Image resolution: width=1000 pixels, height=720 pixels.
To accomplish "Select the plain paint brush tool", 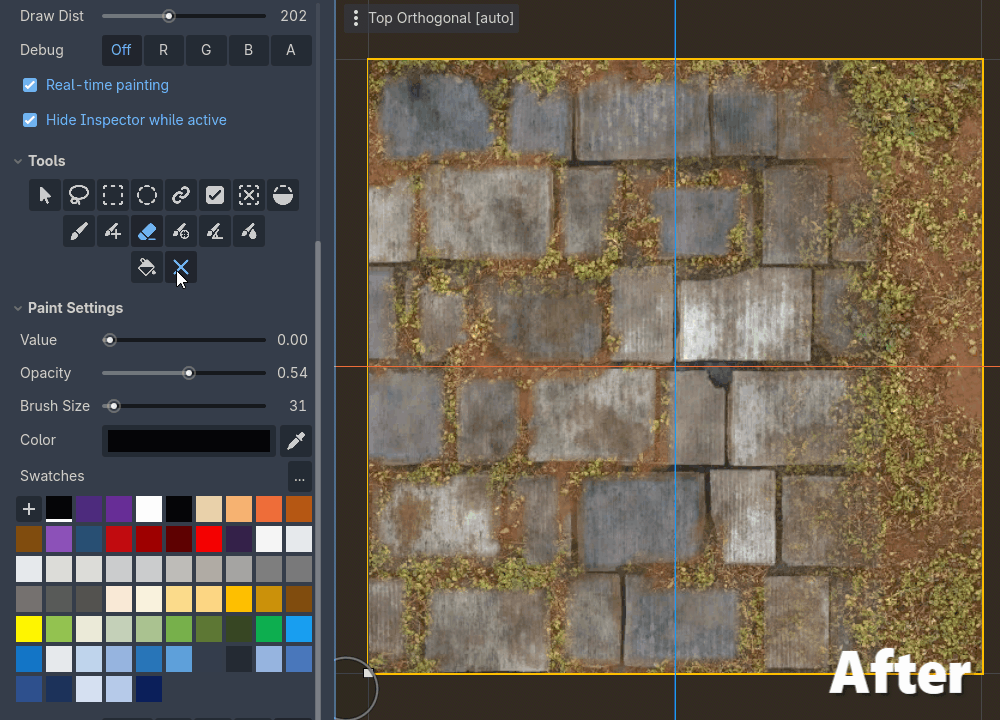I will tap(78, 231).
